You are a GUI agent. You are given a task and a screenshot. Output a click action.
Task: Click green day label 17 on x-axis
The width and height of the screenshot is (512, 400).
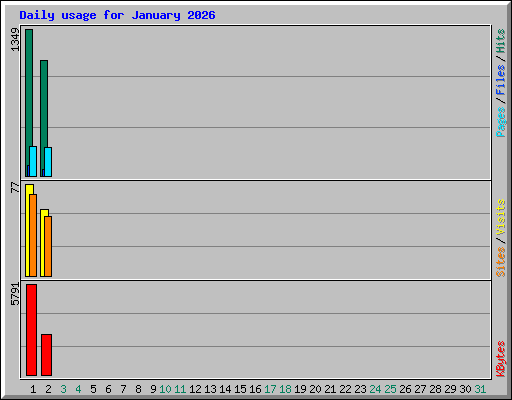click(x=270, y=389)
